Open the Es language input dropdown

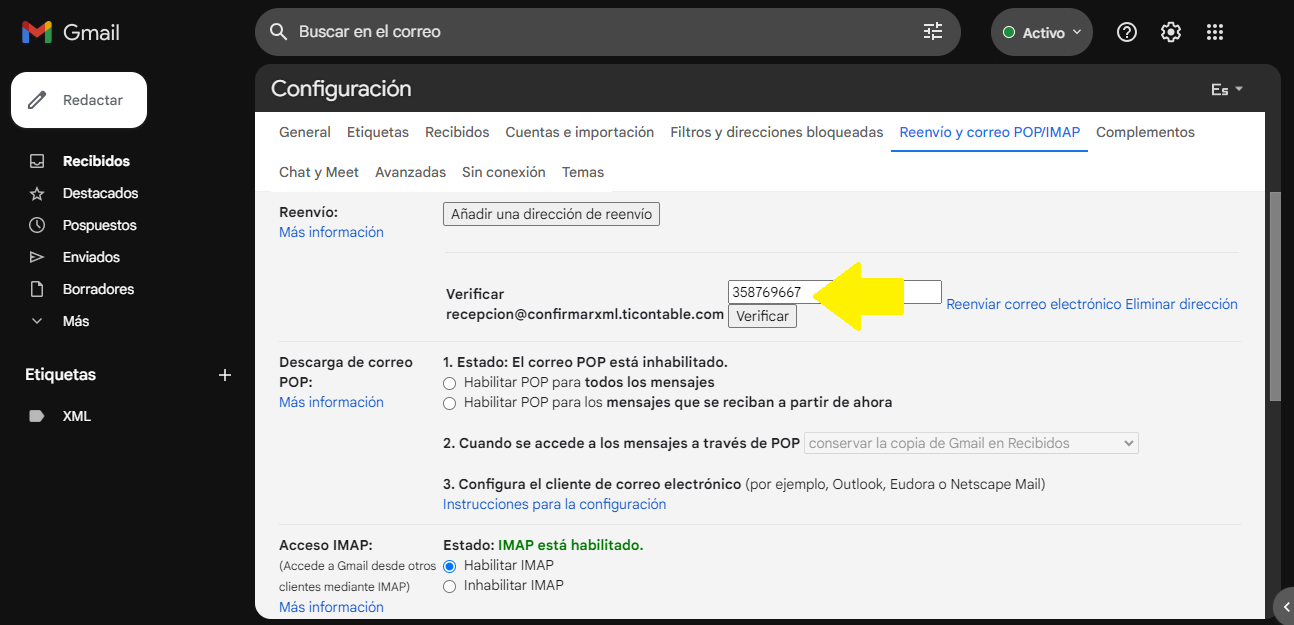pyautogui.click(x=1227, y=90)
